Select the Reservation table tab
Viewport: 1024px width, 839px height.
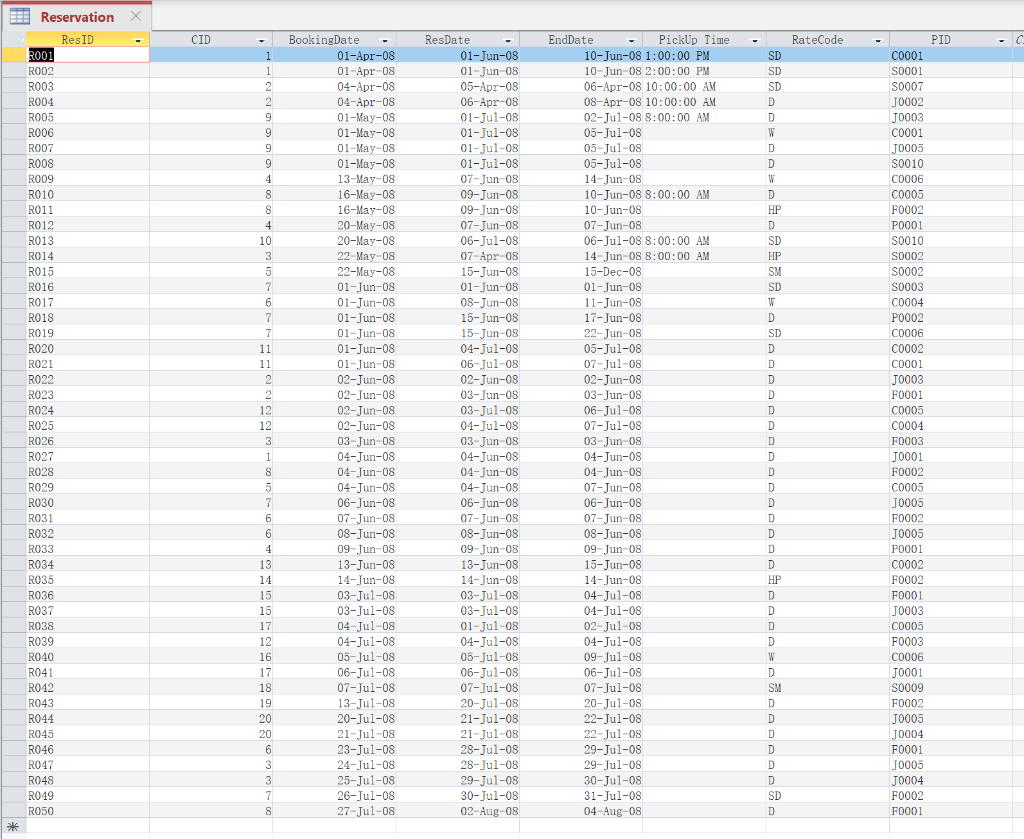tap(77, 17)
